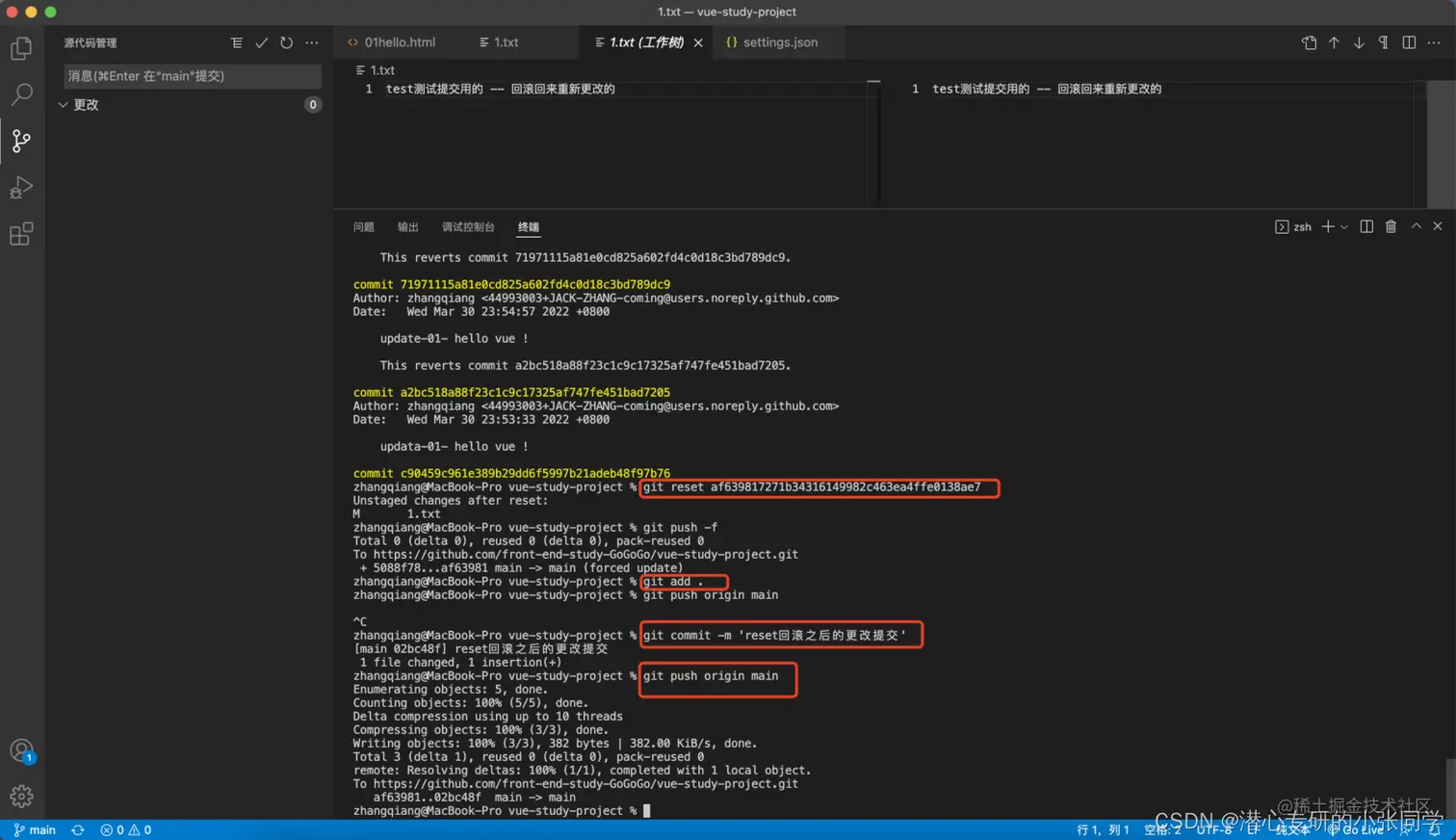Click the zsh terminal label
This screenshot has height=840, width=1456.
(x=1293, y=227)
